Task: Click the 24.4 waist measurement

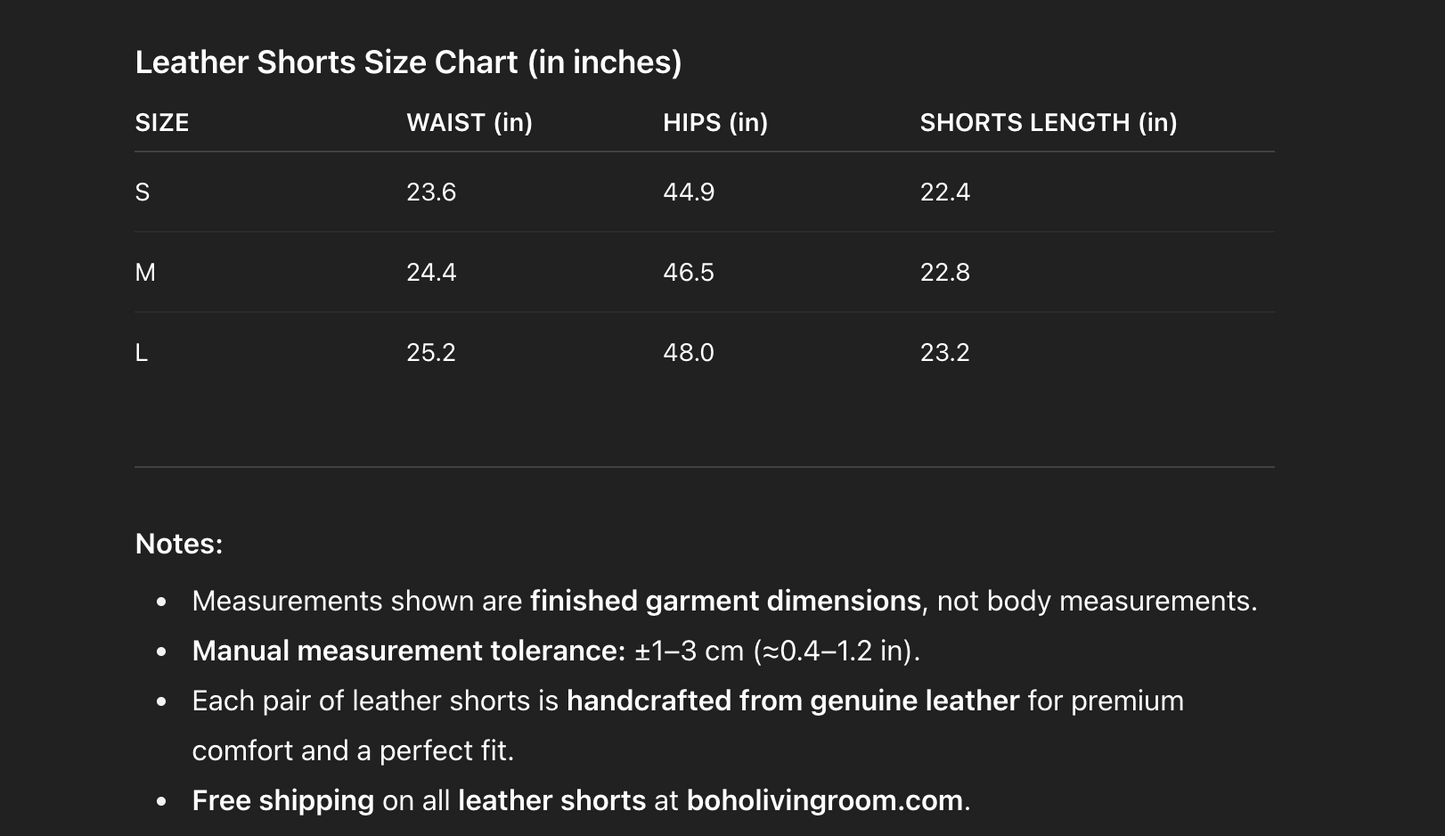Action: [431, 272]
